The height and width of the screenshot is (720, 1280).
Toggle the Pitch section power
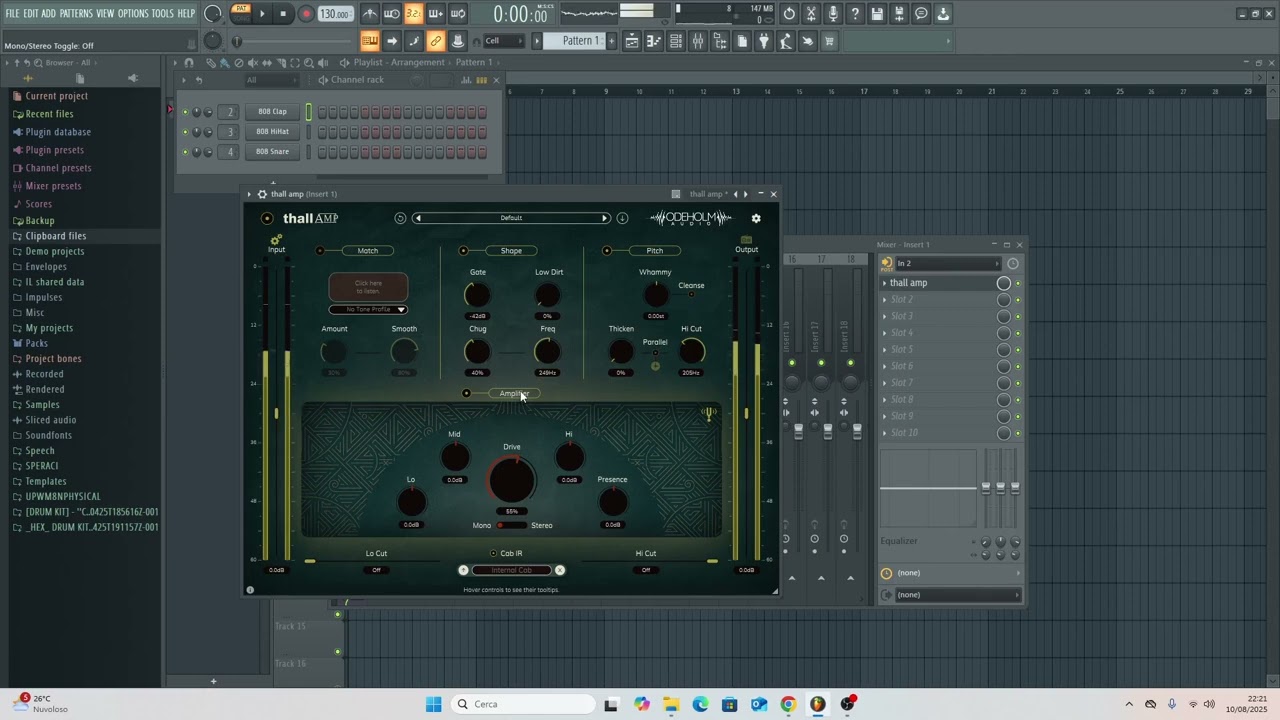(607, 251)
